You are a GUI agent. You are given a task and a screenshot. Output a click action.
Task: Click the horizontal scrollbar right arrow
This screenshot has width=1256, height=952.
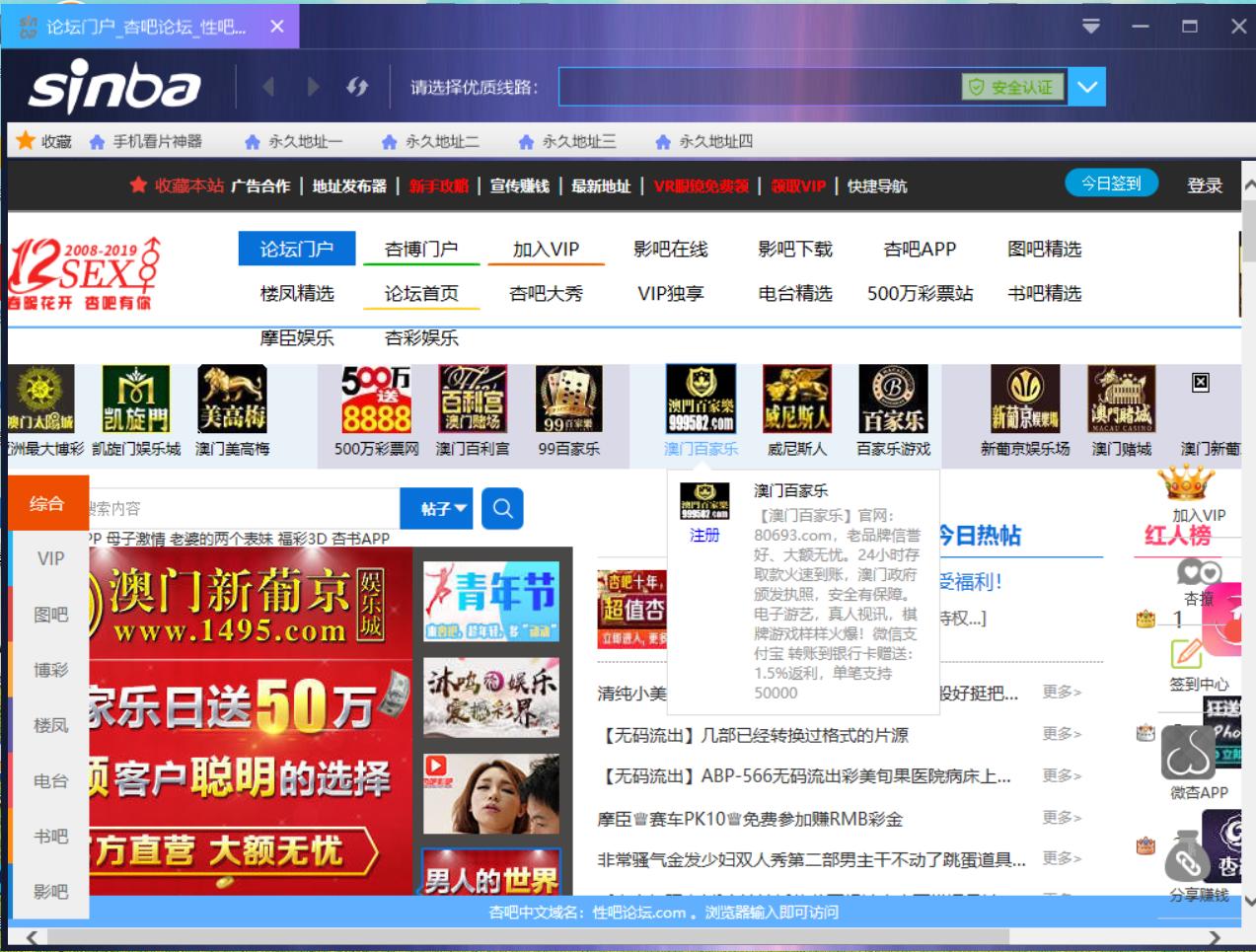1214,937
